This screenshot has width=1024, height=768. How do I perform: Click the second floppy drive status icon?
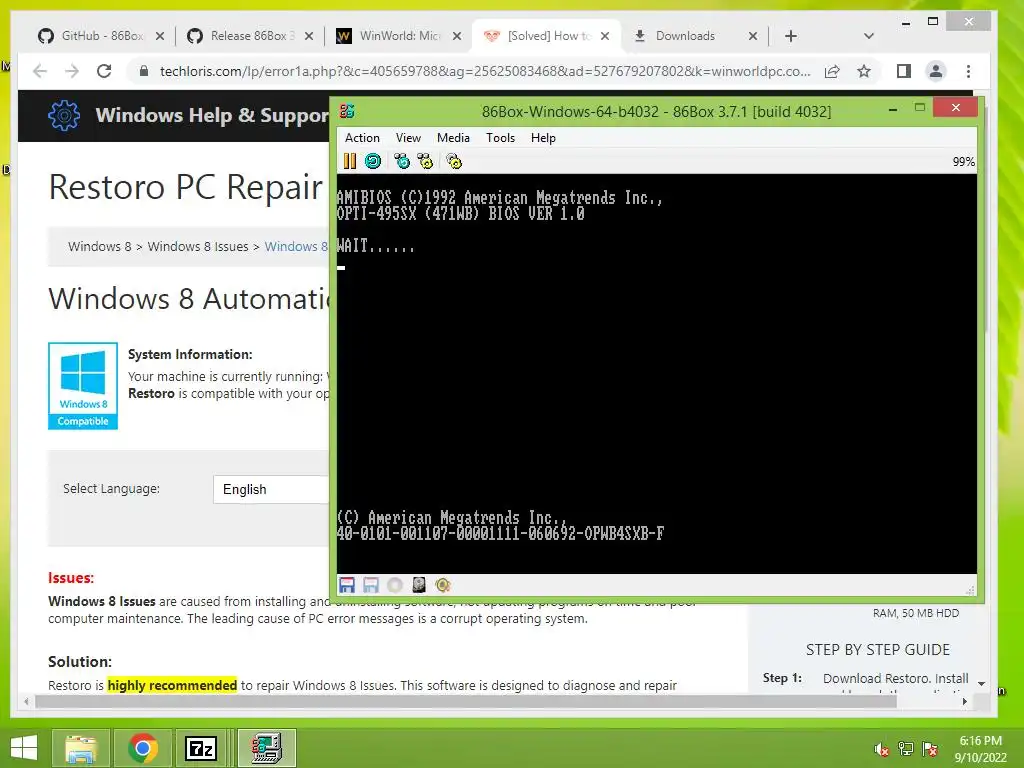pyautogui.click(x=371, y=585)
